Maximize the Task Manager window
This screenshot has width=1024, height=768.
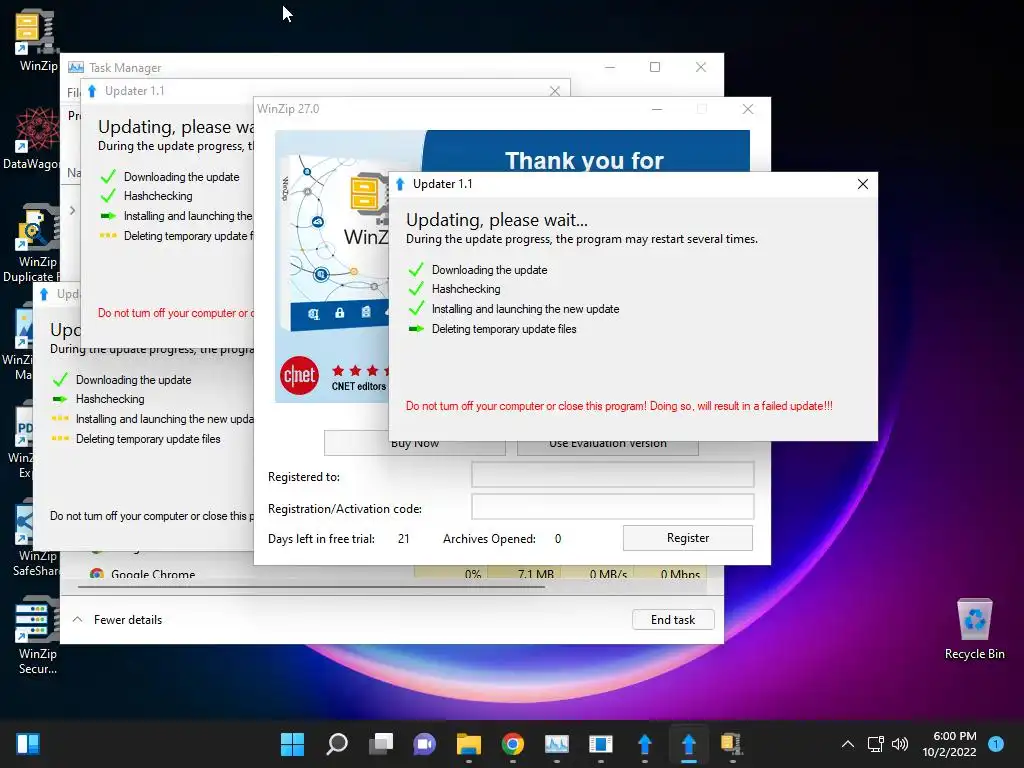pos(655,67)
